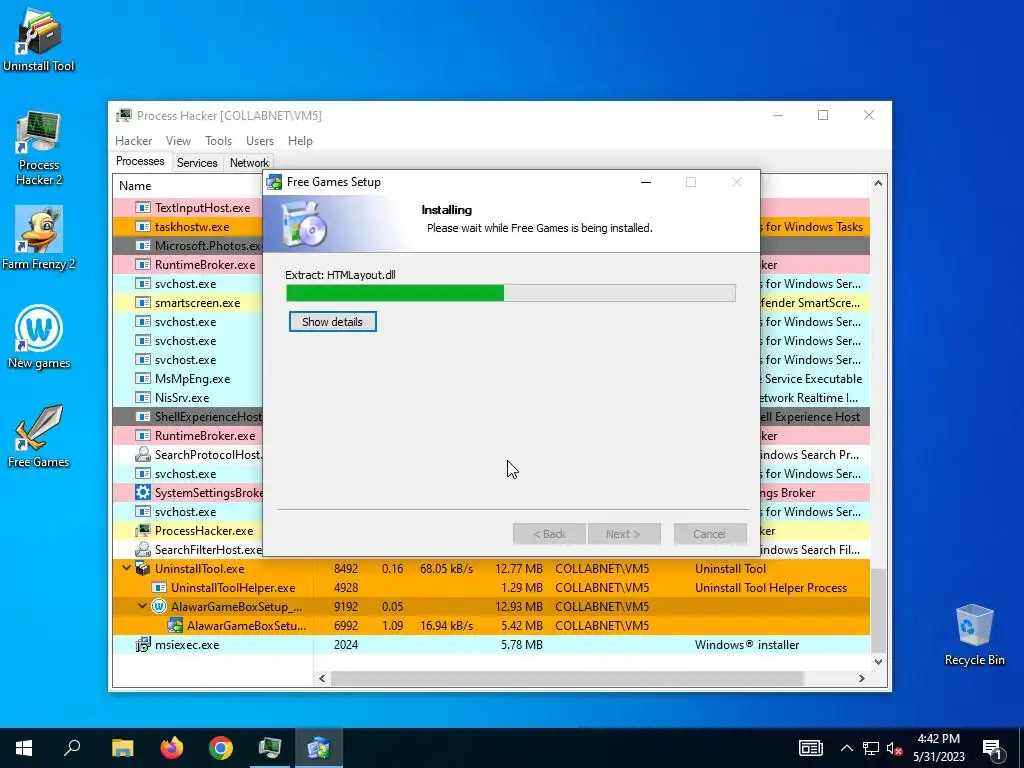Open the View menu
1024x768 pixels.
178,141
